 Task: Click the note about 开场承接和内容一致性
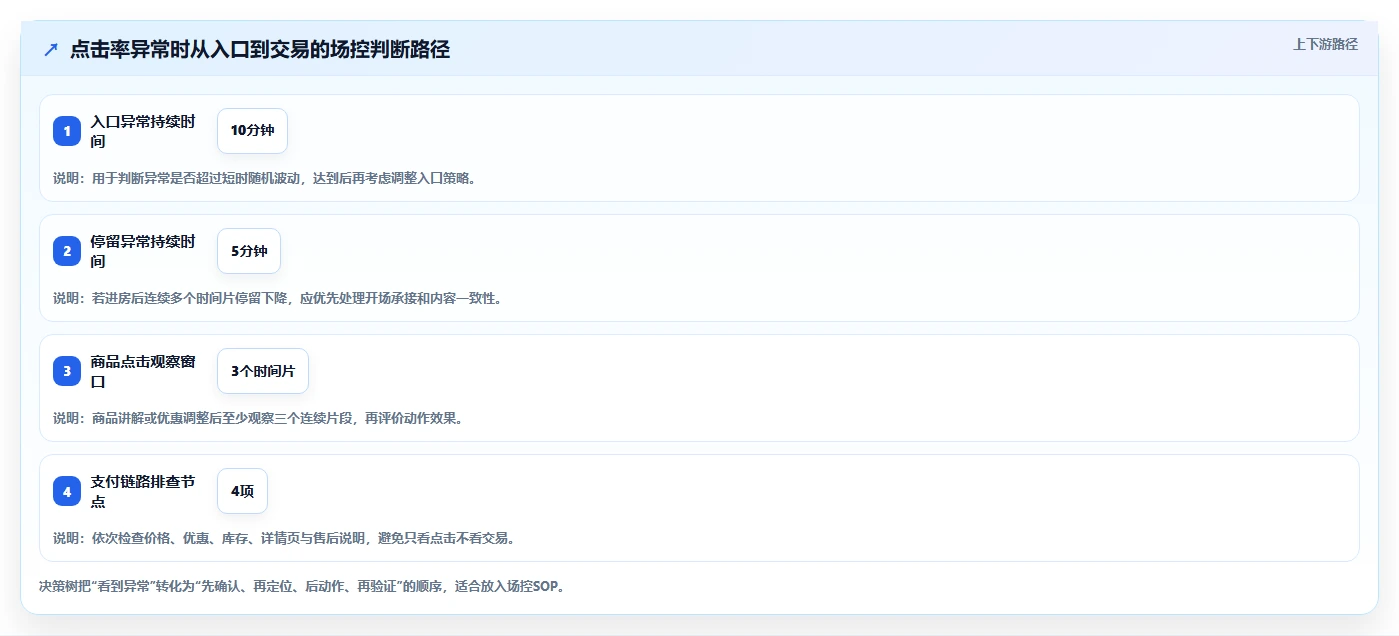277,298
